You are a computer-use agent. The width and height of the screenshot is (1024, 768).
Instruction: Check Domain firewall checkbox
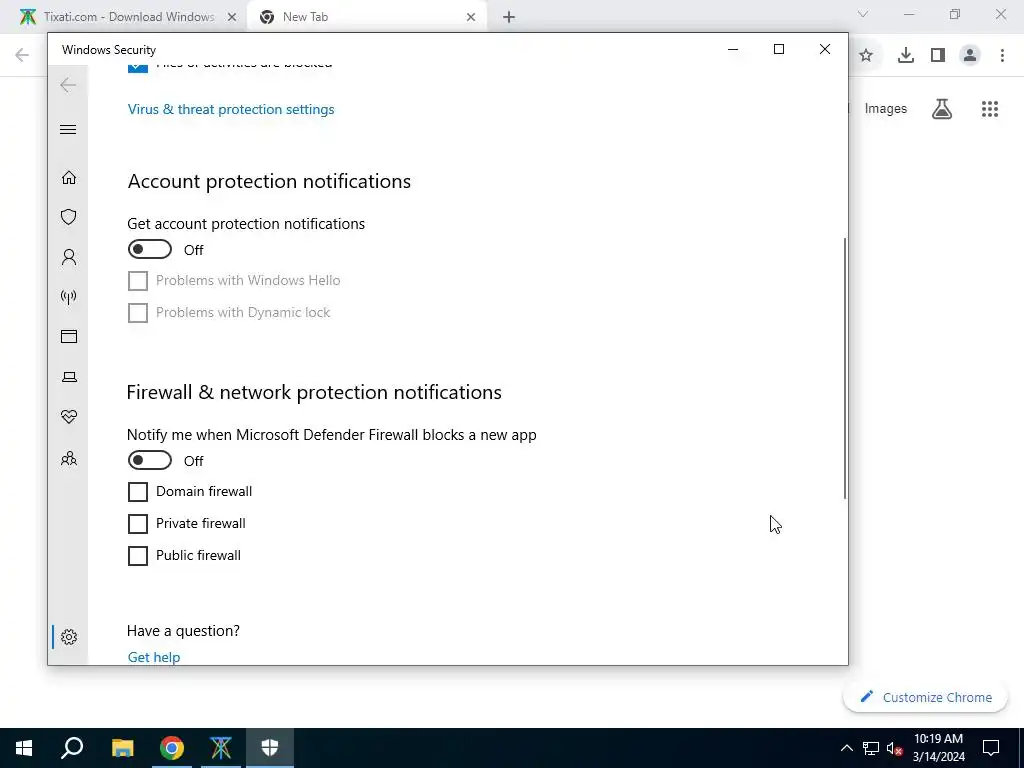tap(138, 492)
